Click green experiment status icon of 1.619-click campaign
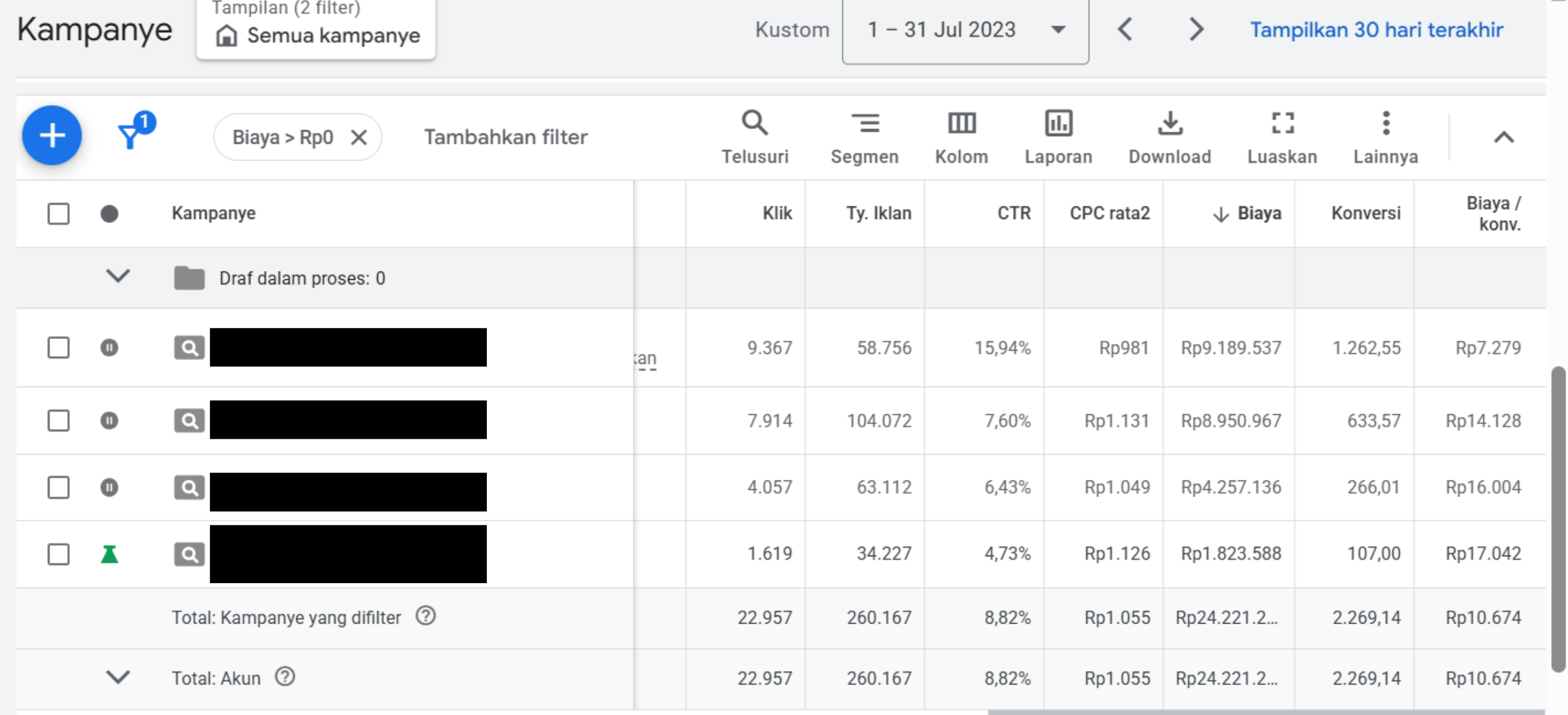1568x715 pixels. 109,554
